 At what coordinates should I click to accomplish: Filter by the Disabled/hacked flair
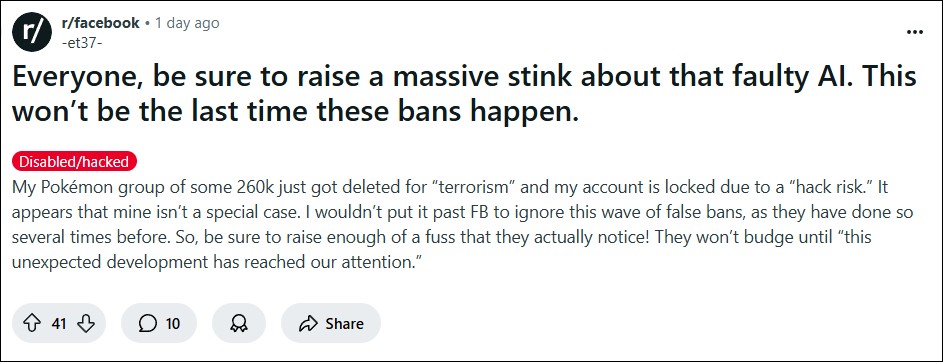pyautogui.click(x=74, y=161)
